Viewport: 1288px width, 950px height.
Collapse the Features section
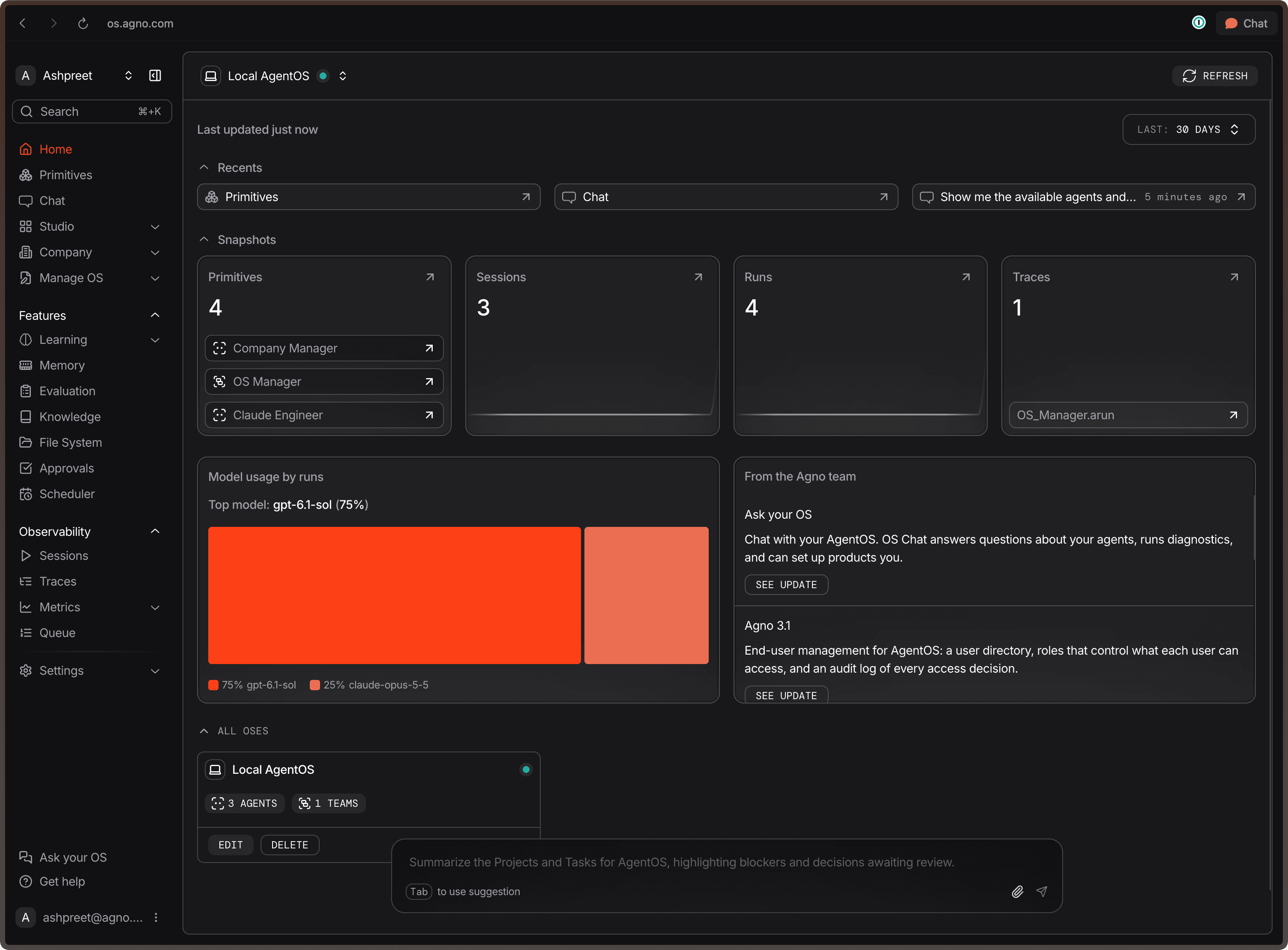point(155,315)
